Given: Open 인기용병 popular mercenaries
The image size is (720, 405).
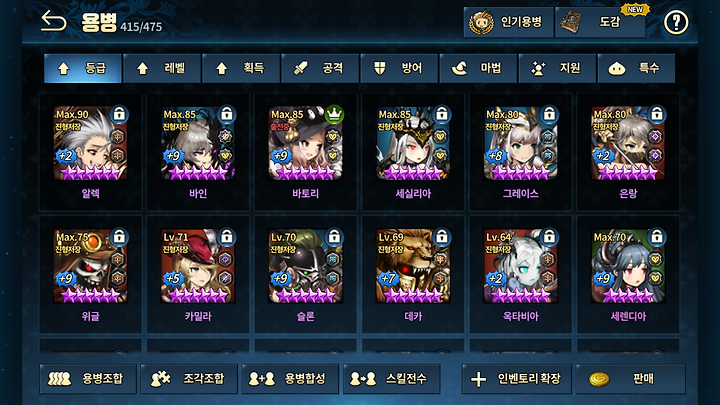Looking at the screenshot, I should [508, 22].
